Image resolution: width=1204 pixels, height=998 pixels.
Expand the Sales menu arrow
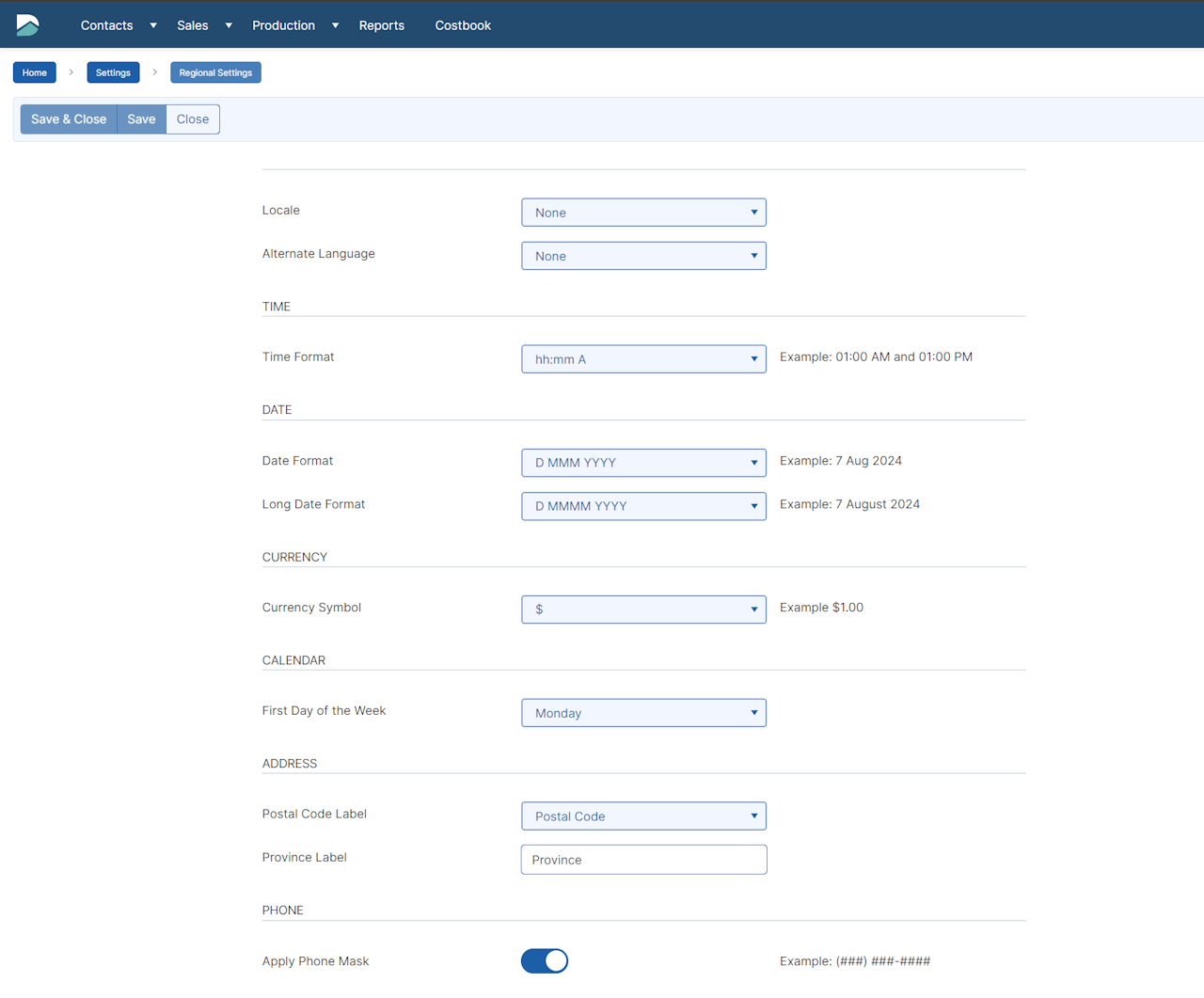pos(229,25)
